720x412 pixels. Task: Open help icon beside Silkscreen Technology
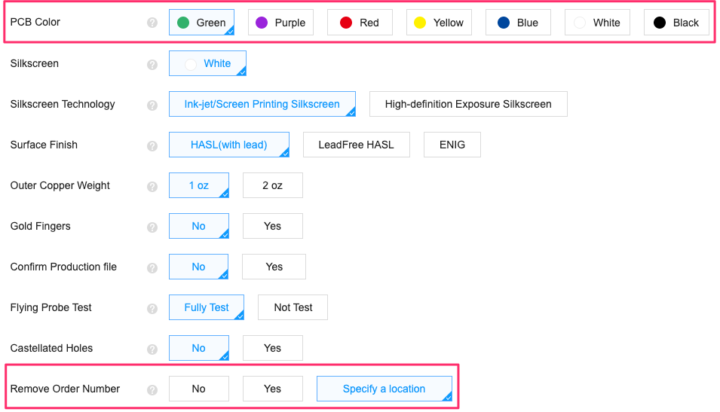coord(153,104)
